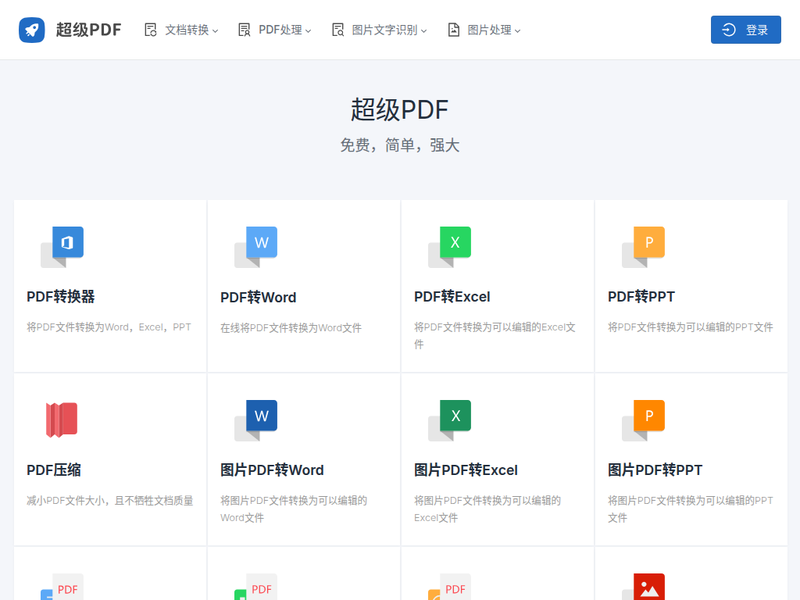Select the dark-green X icon for 图片PDF转Excel

pyautogui.click(x=449, y=420)
